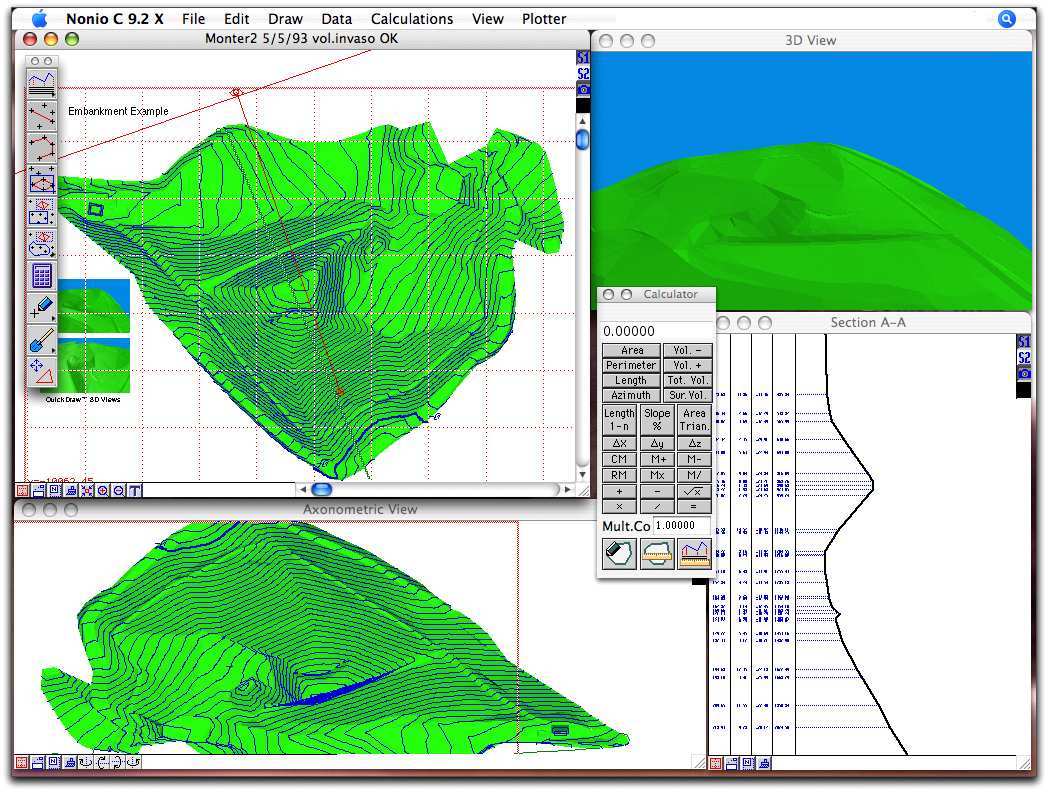Click the last rotate icon in Axonometric View
The image size is (1048, 792).
click(x=134, y=763)
